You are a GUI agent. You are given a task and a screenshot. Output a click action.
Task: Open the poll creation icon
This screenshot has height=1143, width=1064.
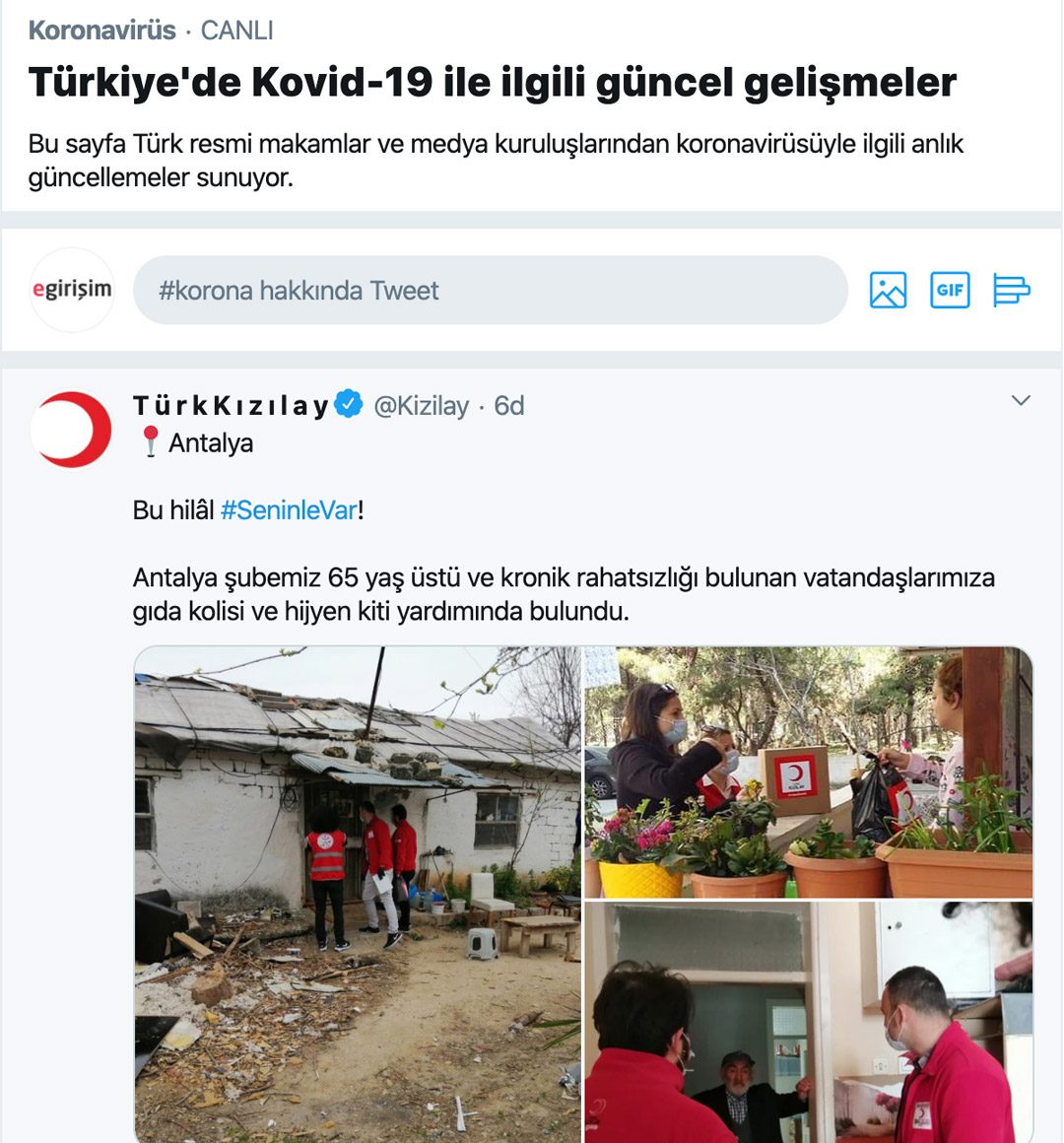click(x=1012, y=290)
